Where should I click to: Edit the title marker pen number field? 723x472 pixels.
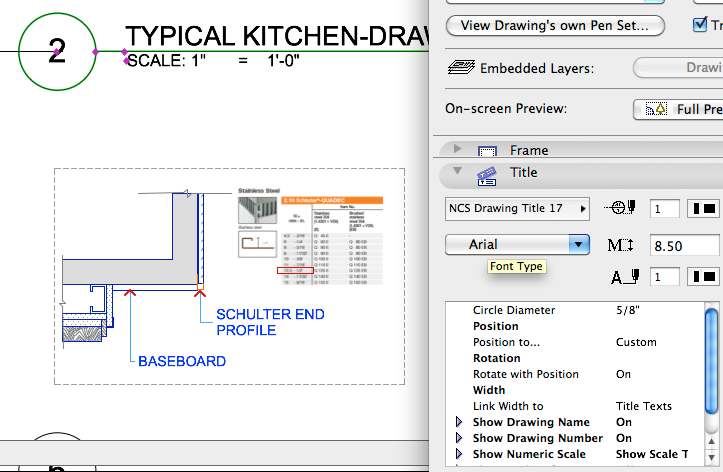pyautogui.click(x=664, y=209)
